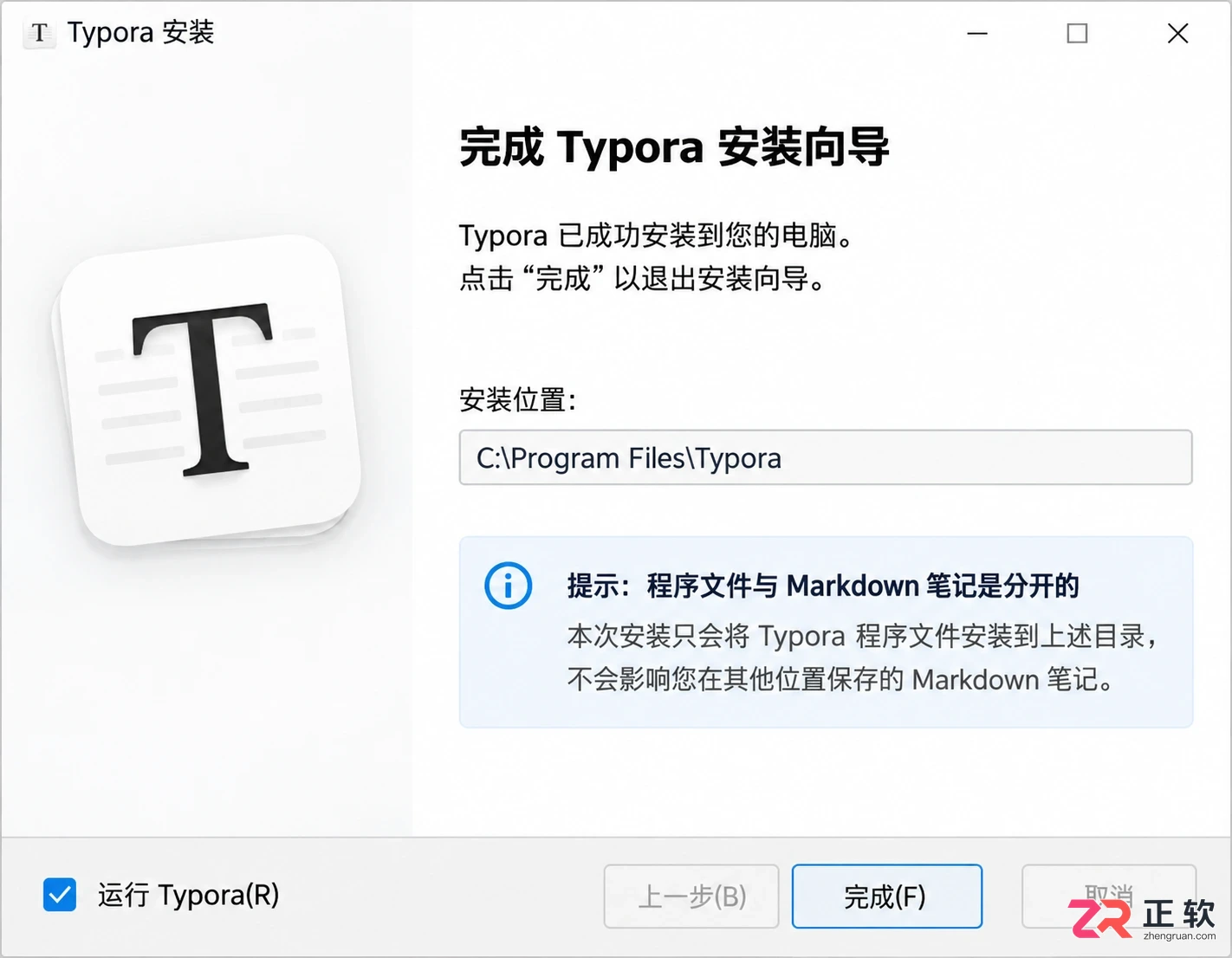Click the tip title 提示：程序文件与 Markdown 笔记是分开的
The height and width of the screenshot is (958, 1232).
tap(823, 586)
